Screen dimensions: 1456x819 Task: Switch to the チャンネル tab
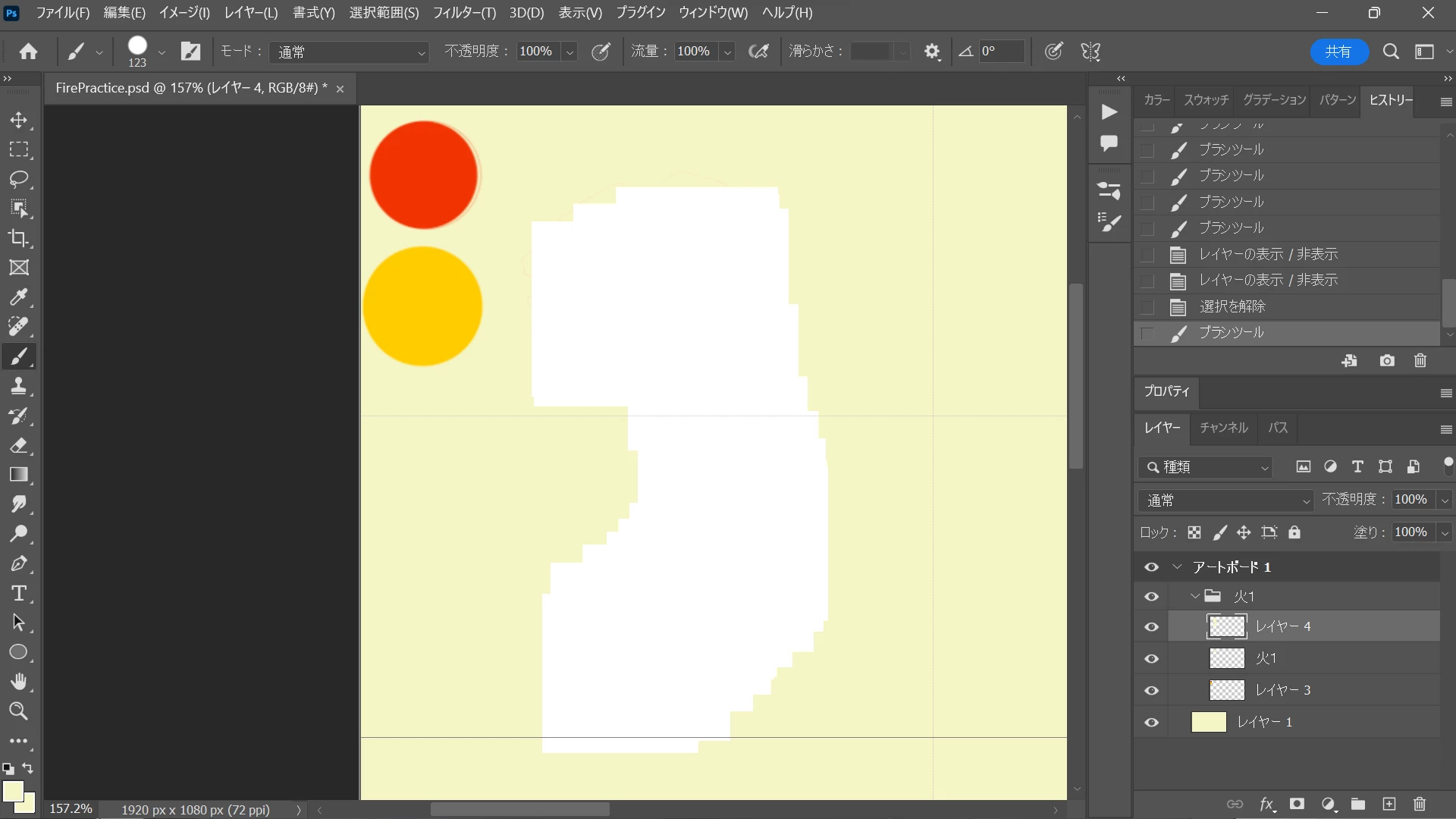(1223, 428)
